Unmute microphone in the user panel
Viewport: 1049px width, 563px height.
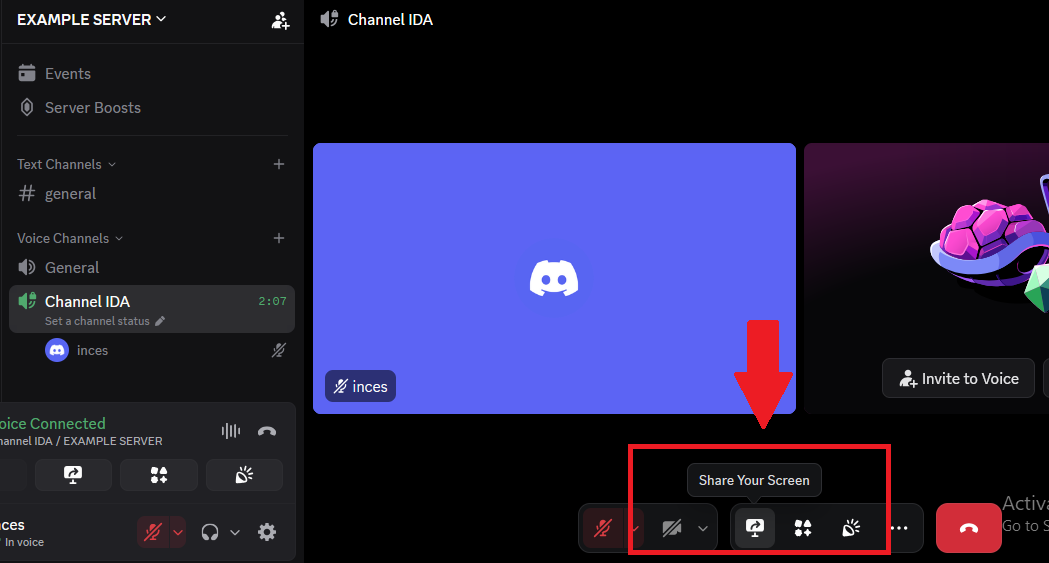coord(153,532)
